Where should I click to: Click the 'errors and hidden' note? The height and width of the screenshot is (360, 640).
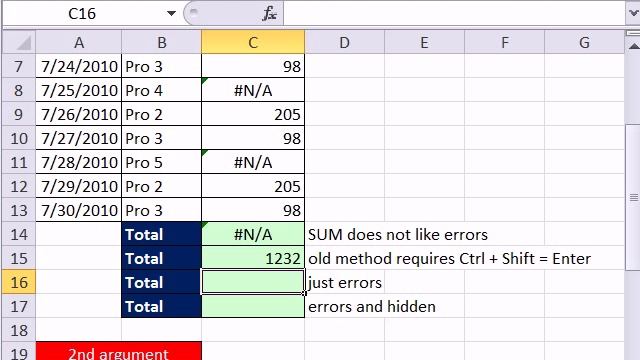click(372, 307)
